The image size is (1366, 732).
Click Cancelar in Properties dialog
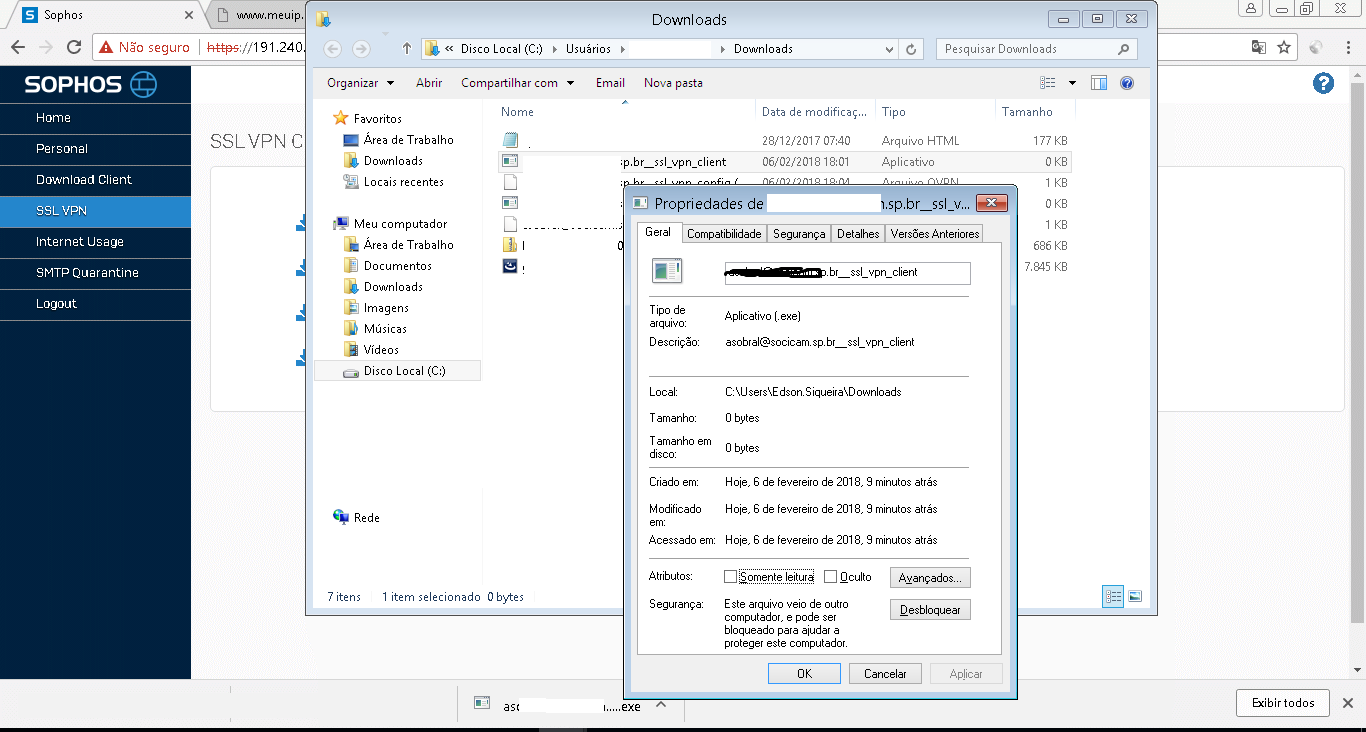885,674
